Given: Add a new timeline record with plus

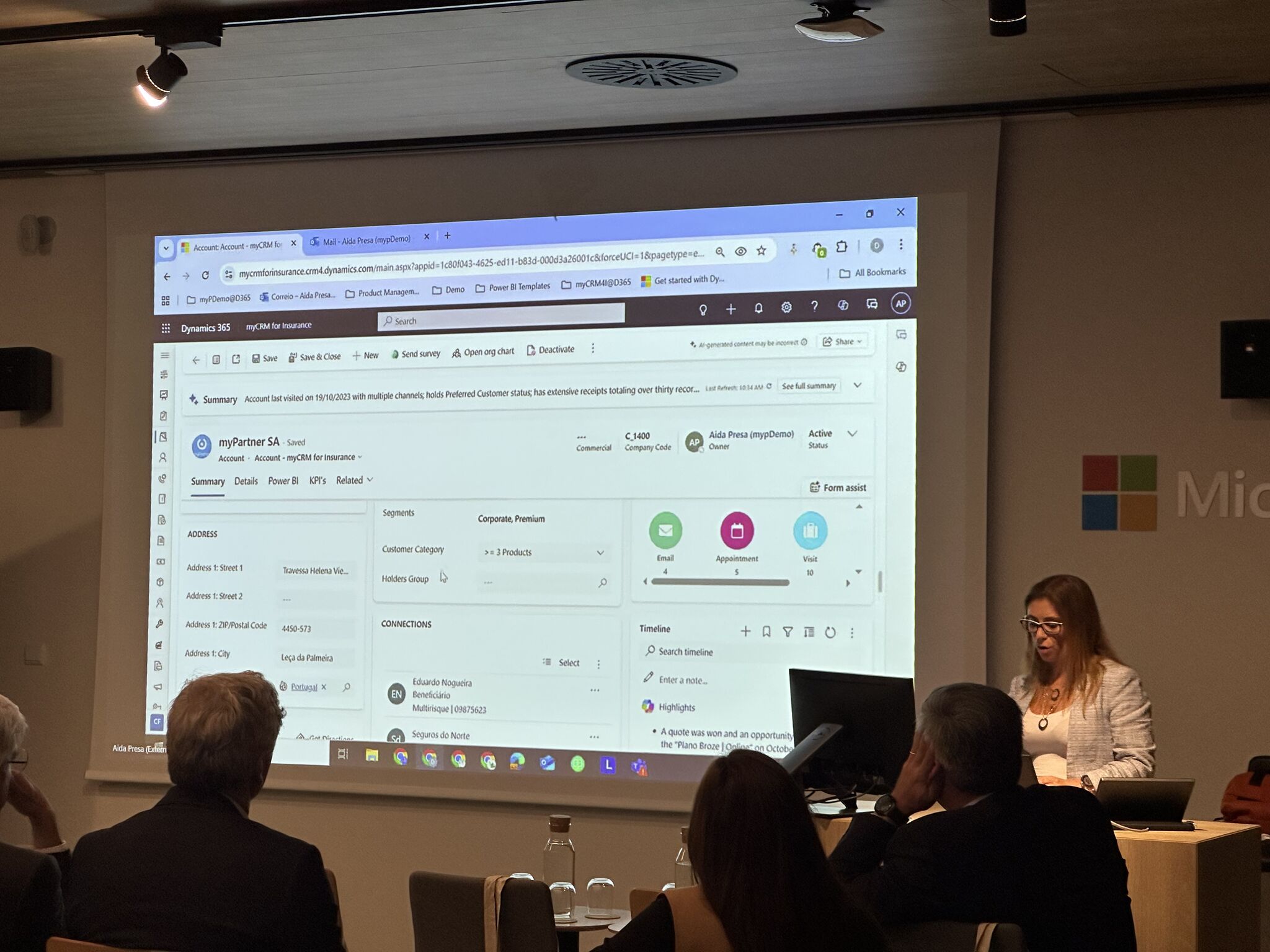Looking at the screenshot, I should (x=745, y=632).
